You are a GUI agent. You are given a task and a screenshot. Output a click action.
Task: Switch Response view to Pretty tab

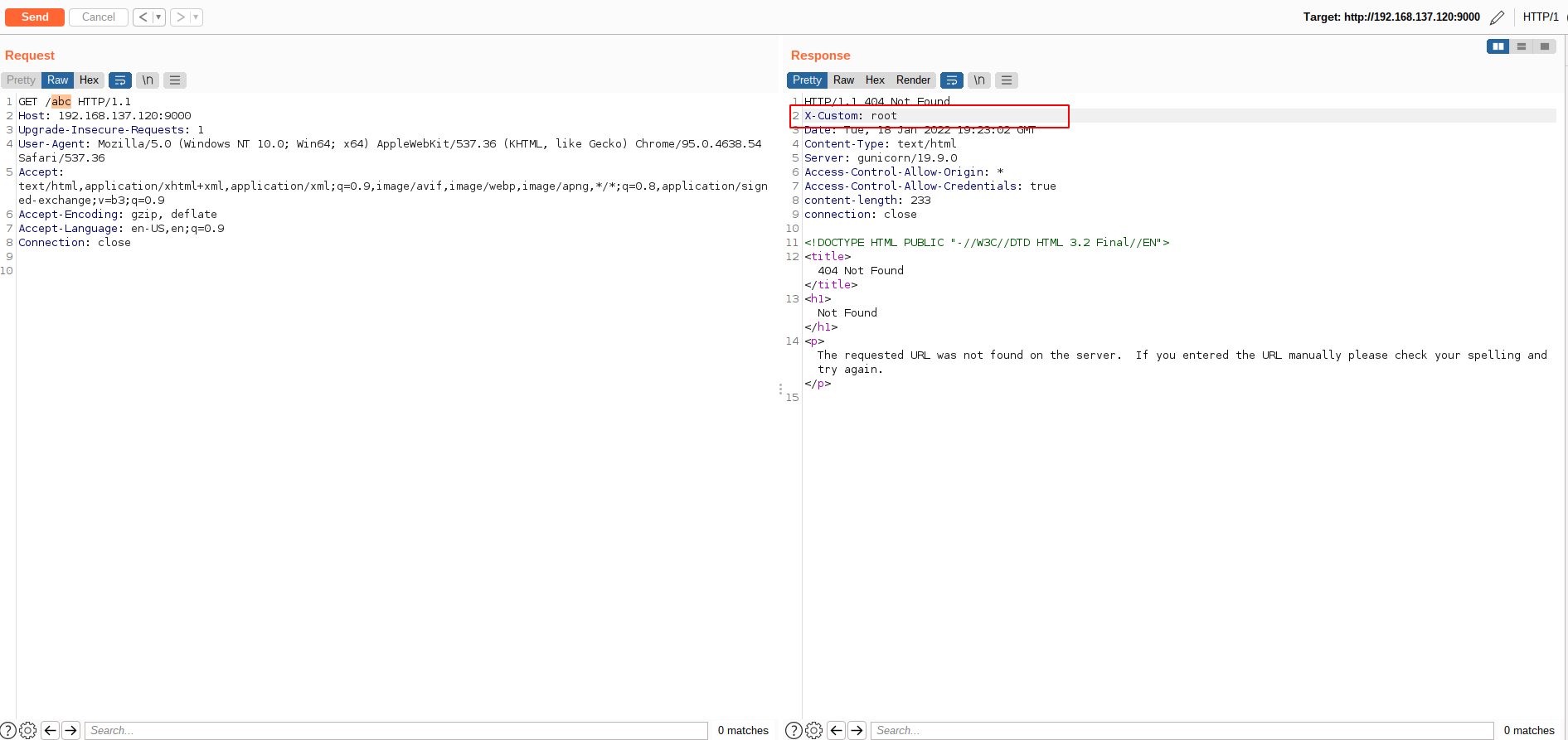807,80
